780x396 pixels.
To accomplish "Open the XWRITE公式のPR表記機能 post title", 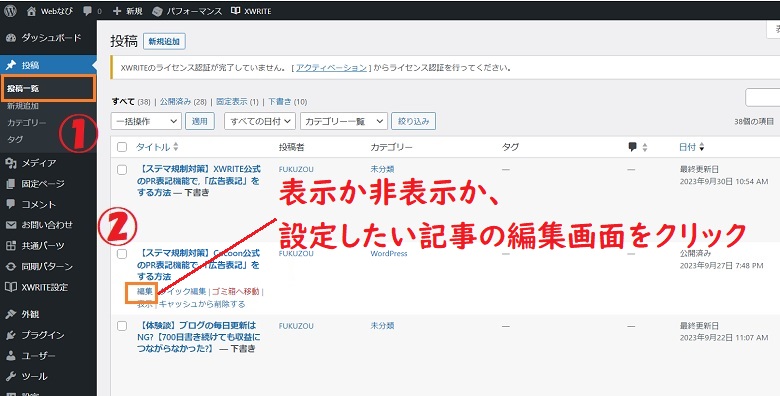I will (x=198, y=181).
